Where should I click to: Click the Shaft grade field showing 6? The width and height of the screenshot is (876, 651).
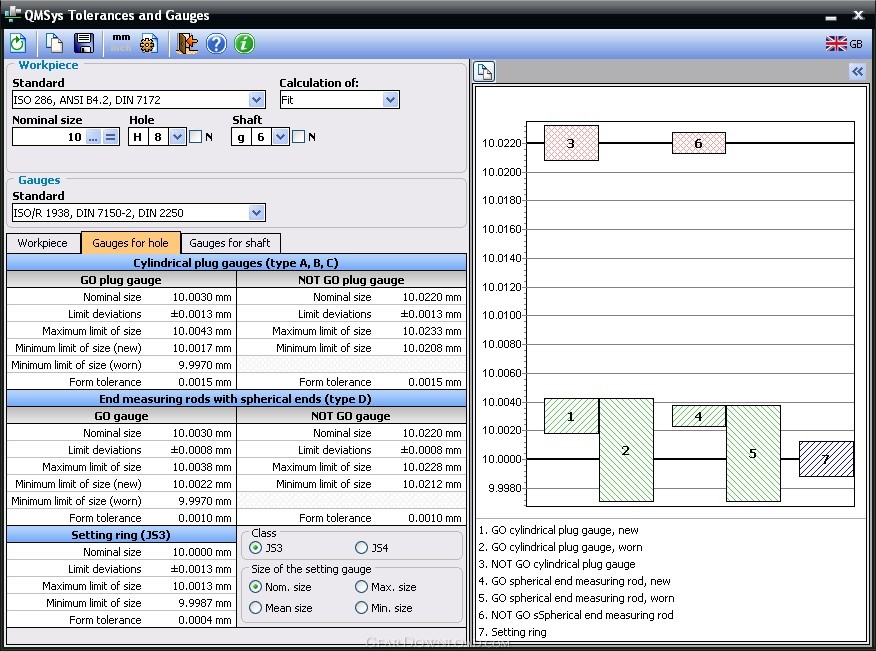261,137
